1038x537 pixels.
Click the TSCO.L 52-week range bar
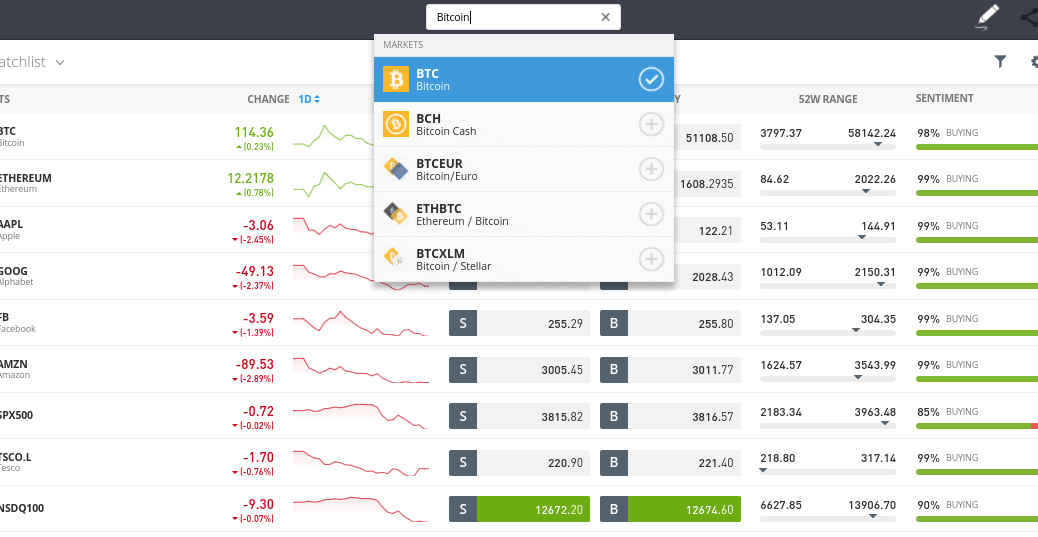pyautogui.click(x=827, y=472)
